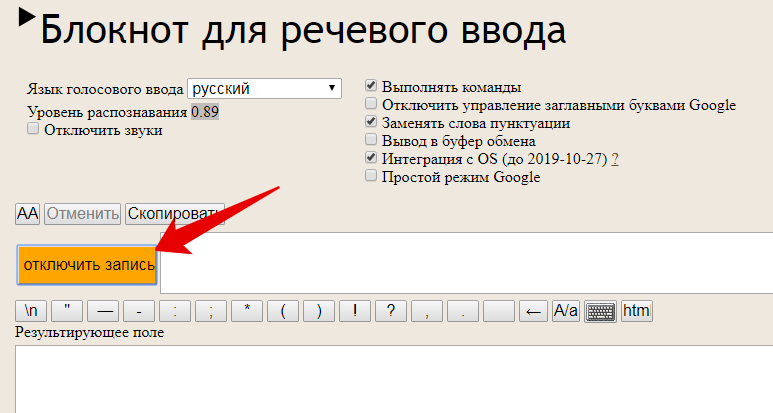Click the blank space button

[499, 311]
